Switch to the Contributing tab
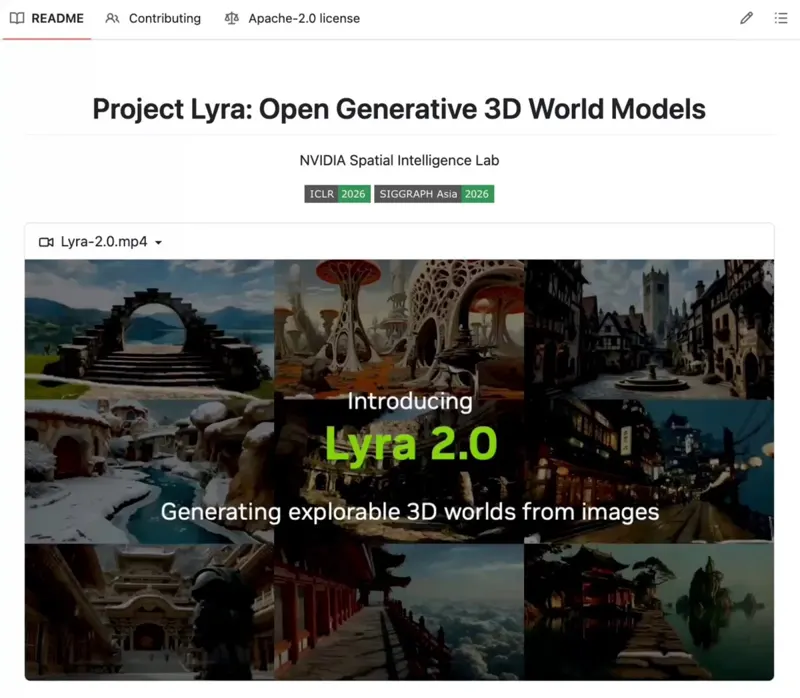The height and width of the screenshot is (698, 800). [x=153, y=18]
